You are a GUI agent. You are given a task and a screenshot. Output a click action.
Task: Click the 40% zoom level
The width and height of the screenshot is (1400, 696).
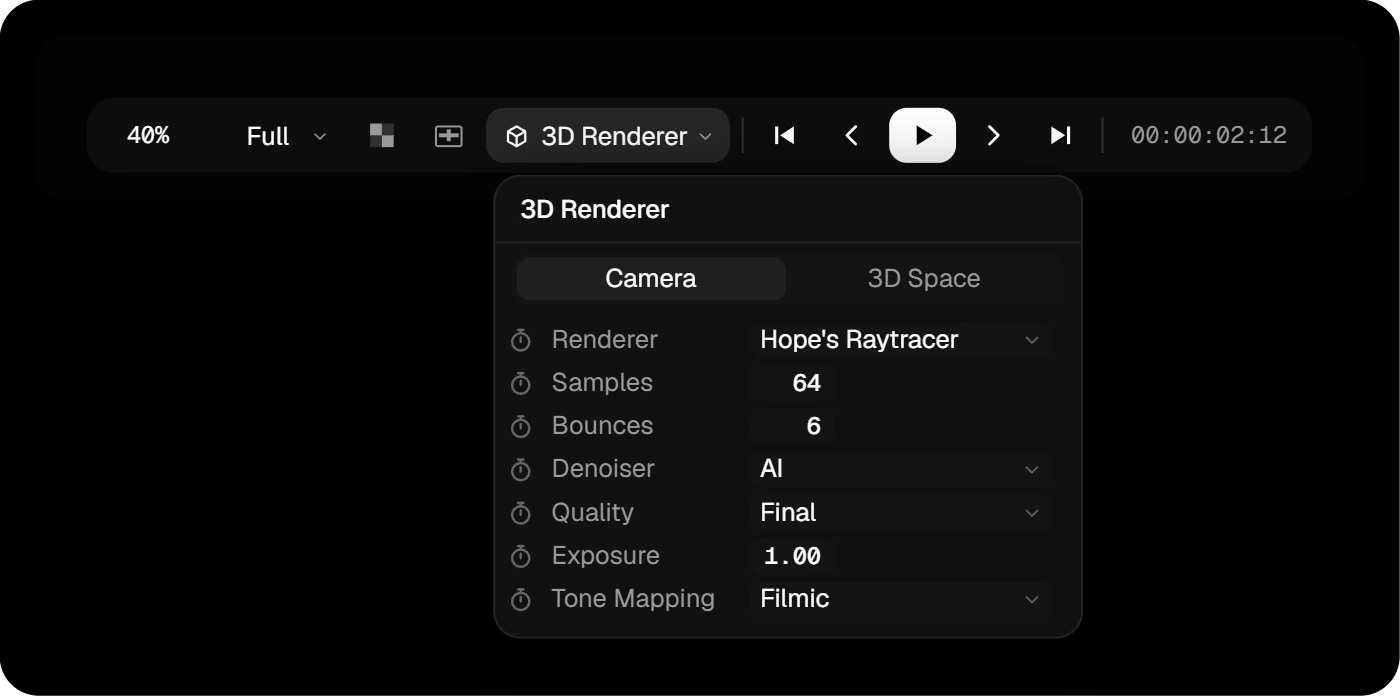click(x=148, y=136)
